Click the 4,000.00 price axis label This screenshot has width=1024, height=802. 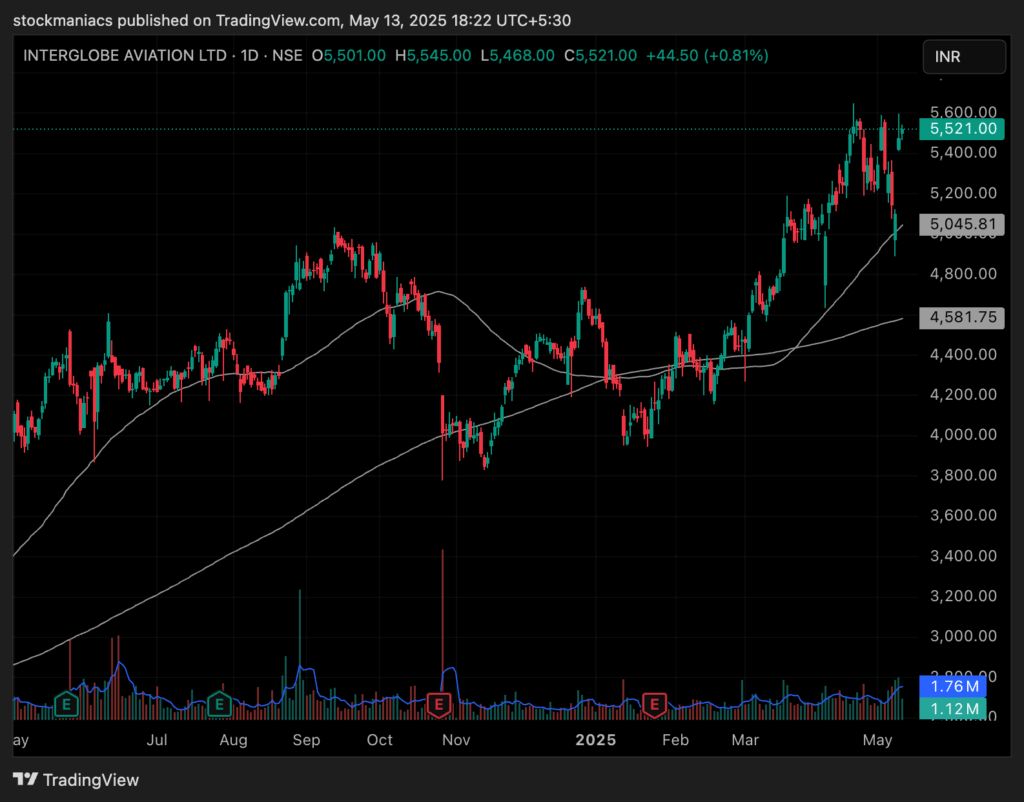coord(963,435)
